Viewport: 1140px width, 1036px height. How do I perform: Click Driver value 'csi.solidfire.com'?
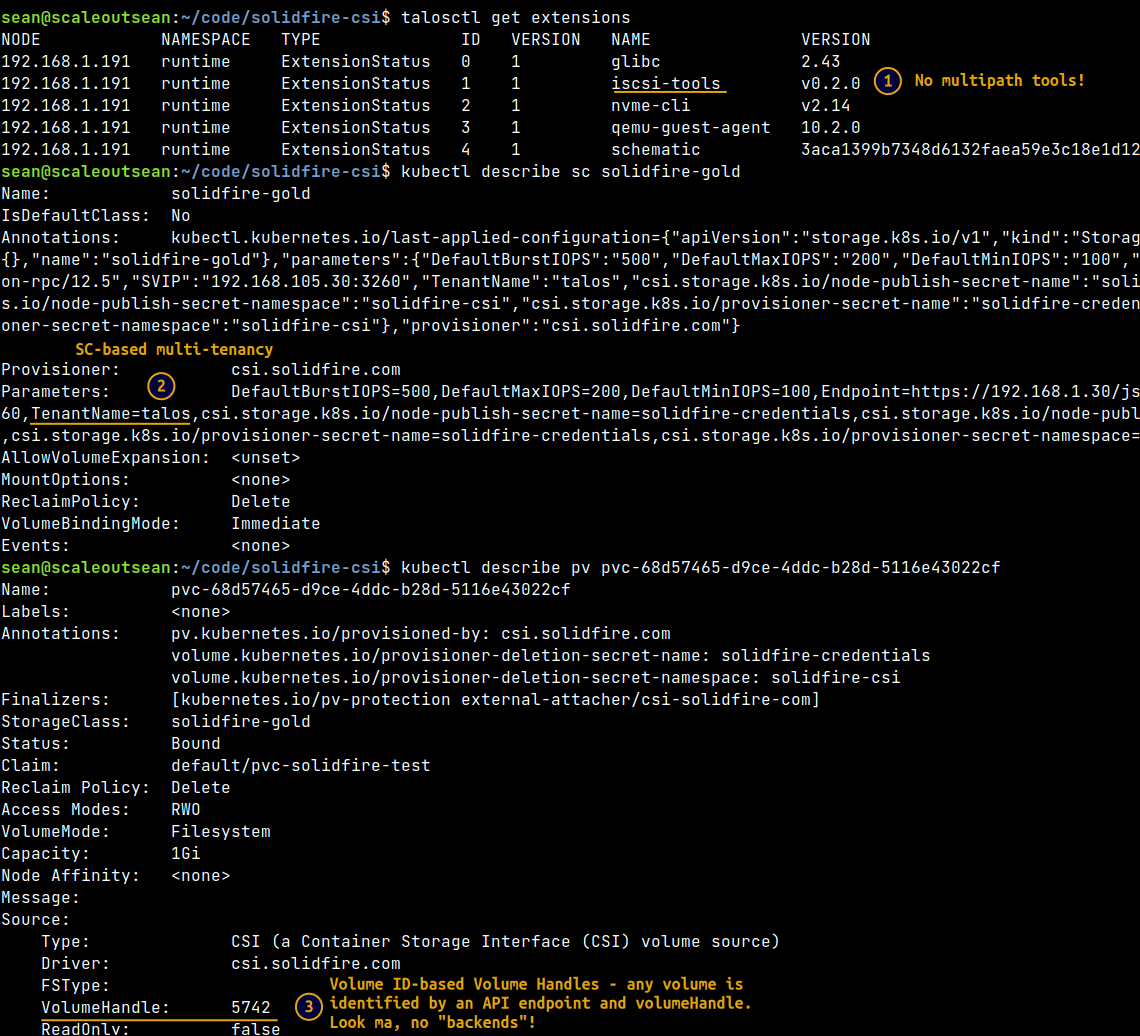click(316, 963)
